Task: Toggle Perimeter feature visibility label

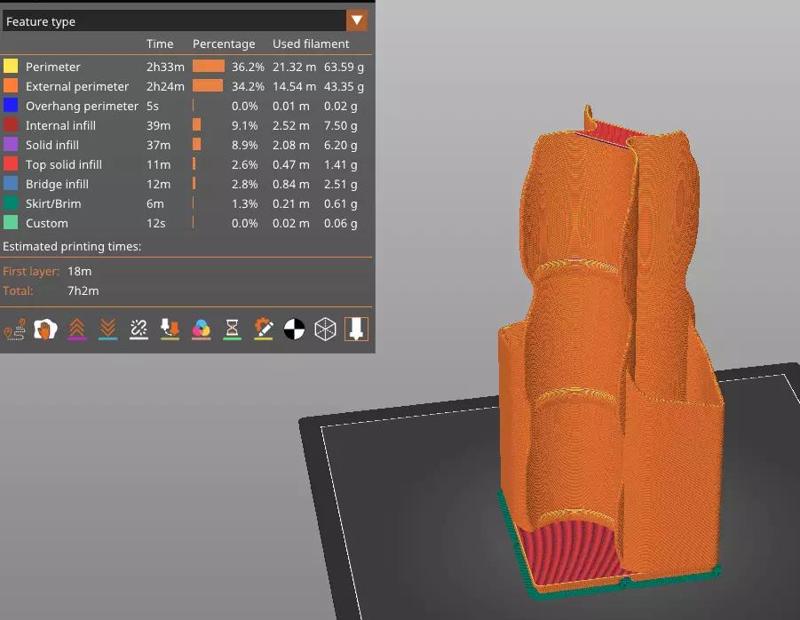Action: 53,67
